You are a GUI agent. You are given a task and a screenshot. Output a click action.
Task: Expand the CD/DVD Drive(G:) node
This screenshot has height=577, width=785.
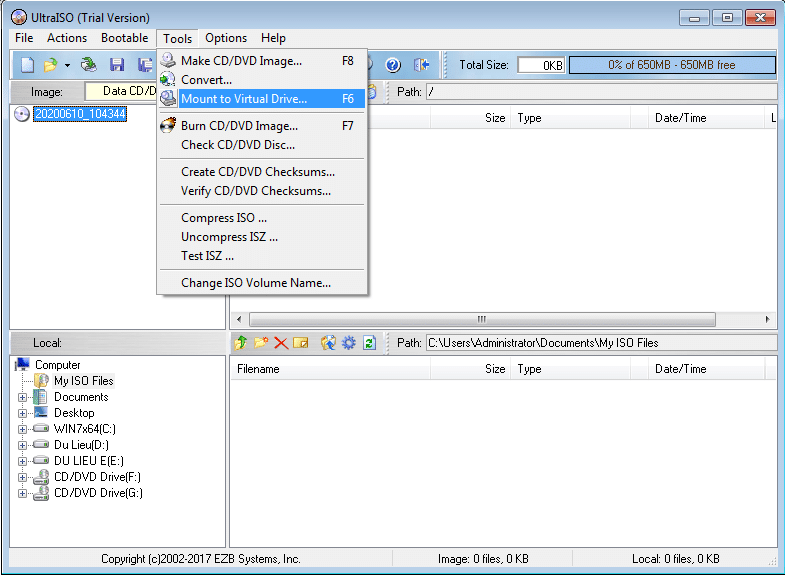[22, 493]
